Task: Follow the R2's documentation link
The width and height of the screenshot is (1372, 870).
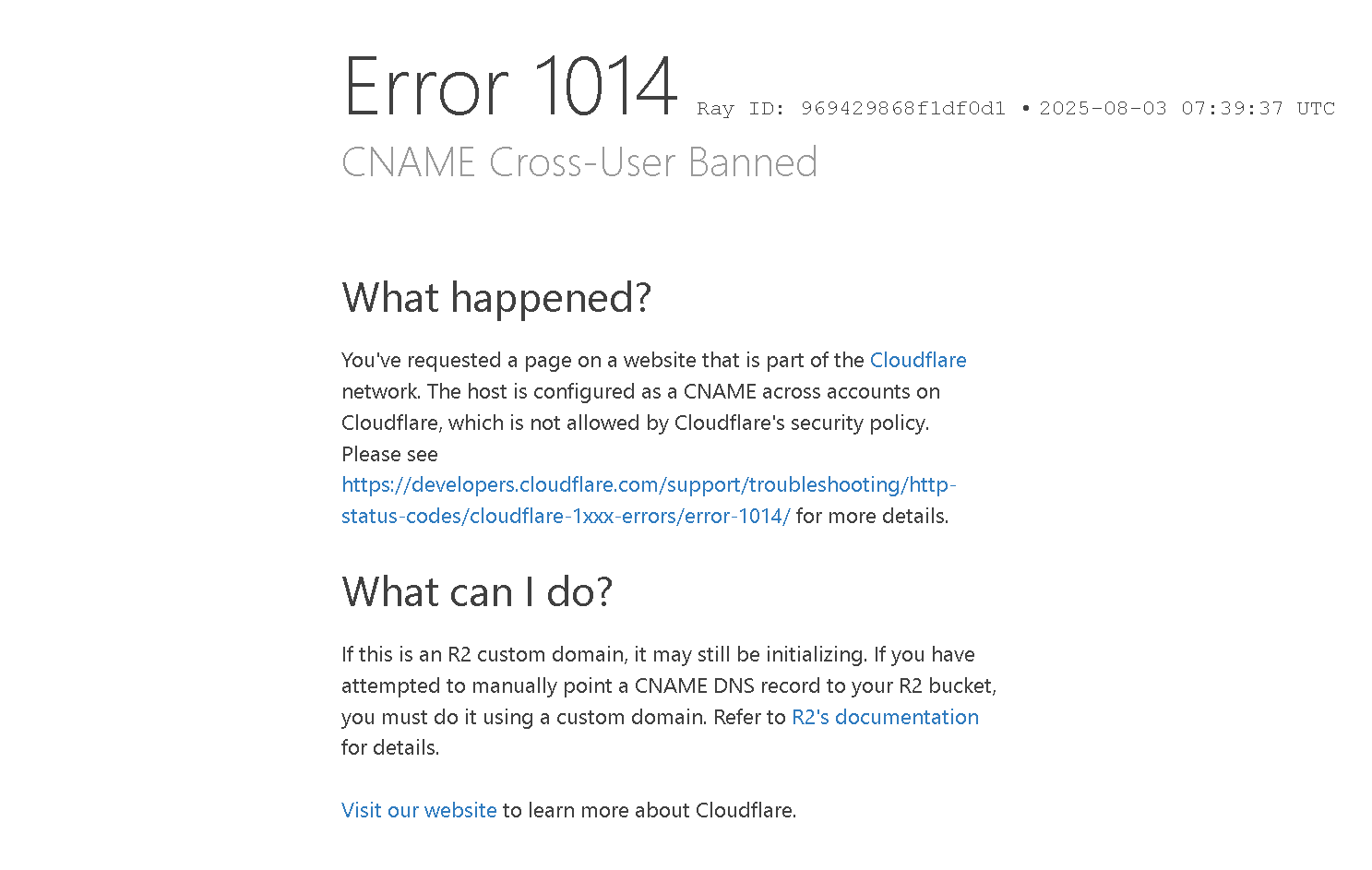Action: pyautogui.click(x=885, y=717)
